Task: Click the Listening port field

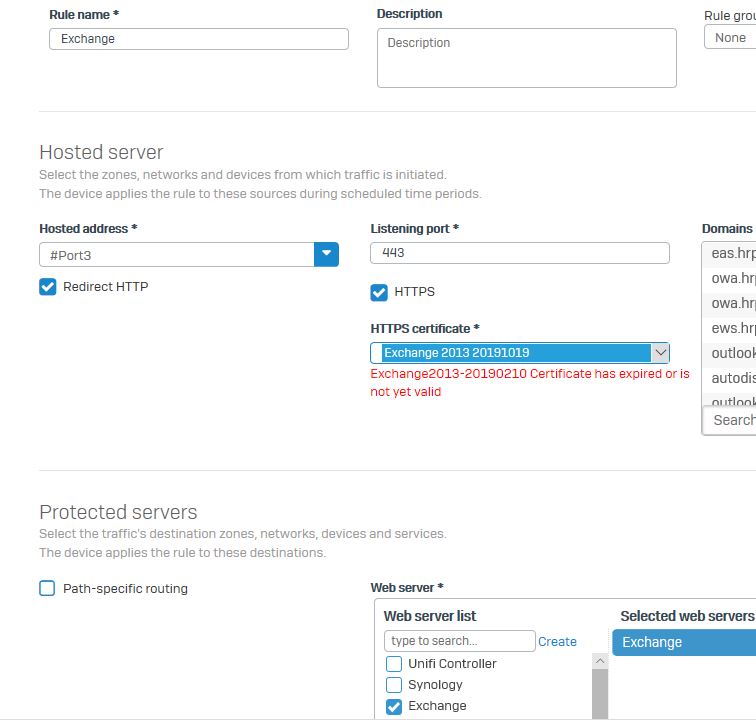Action: click(519, 253)
